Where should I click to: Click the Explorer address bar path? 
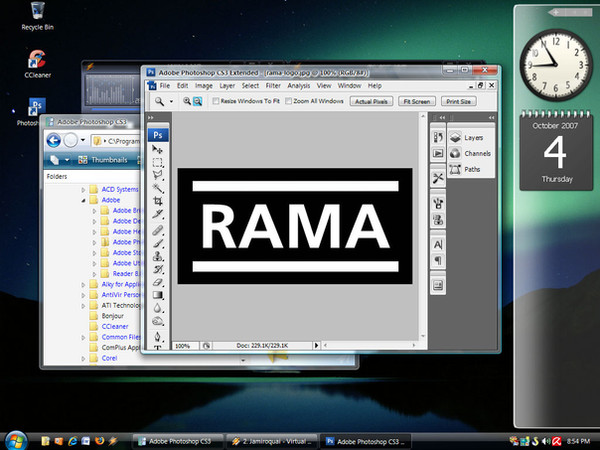(117, 141)
